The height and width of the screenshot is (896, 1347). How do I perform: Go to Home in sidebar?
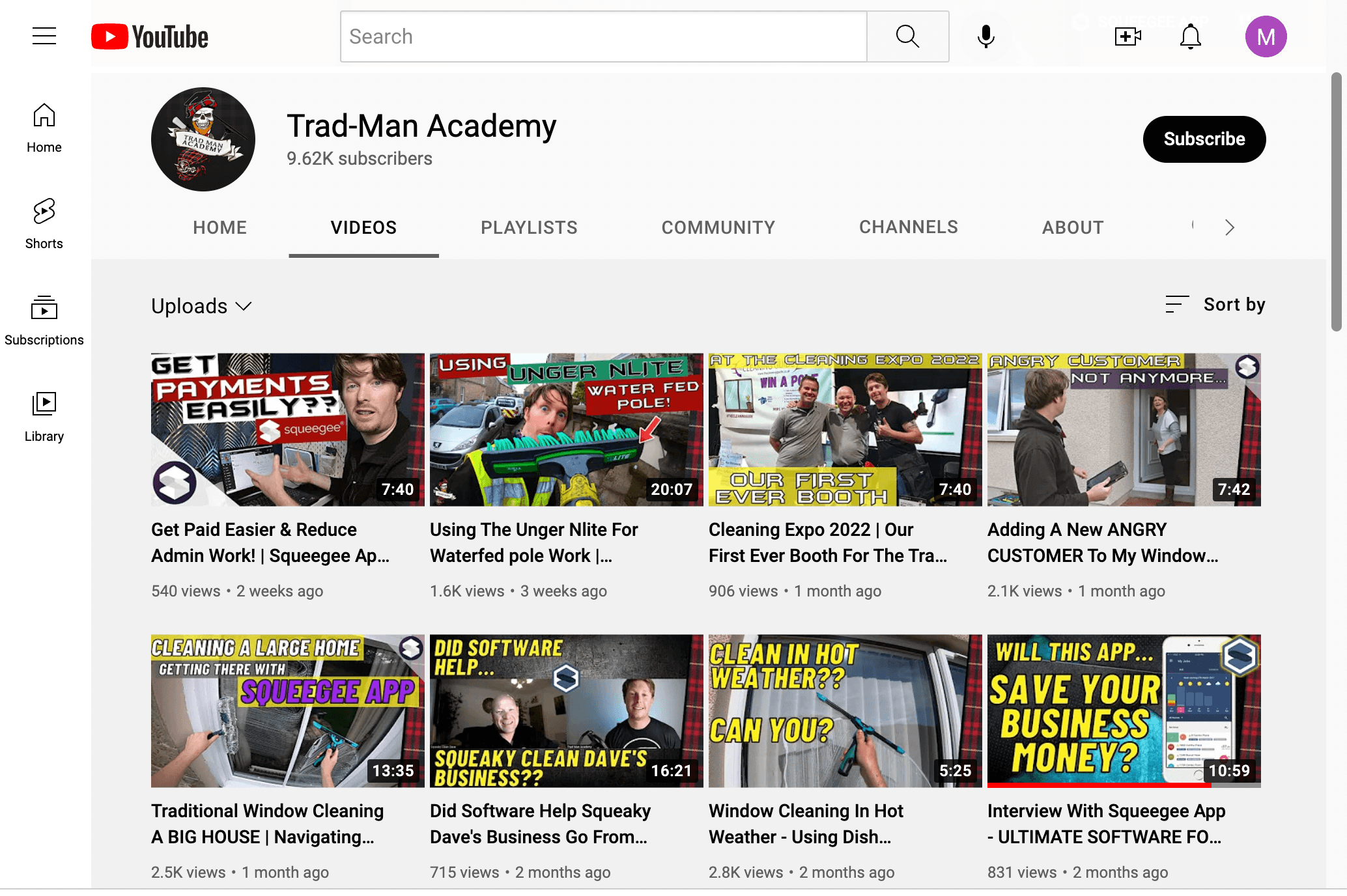click(x=44, y=128)
